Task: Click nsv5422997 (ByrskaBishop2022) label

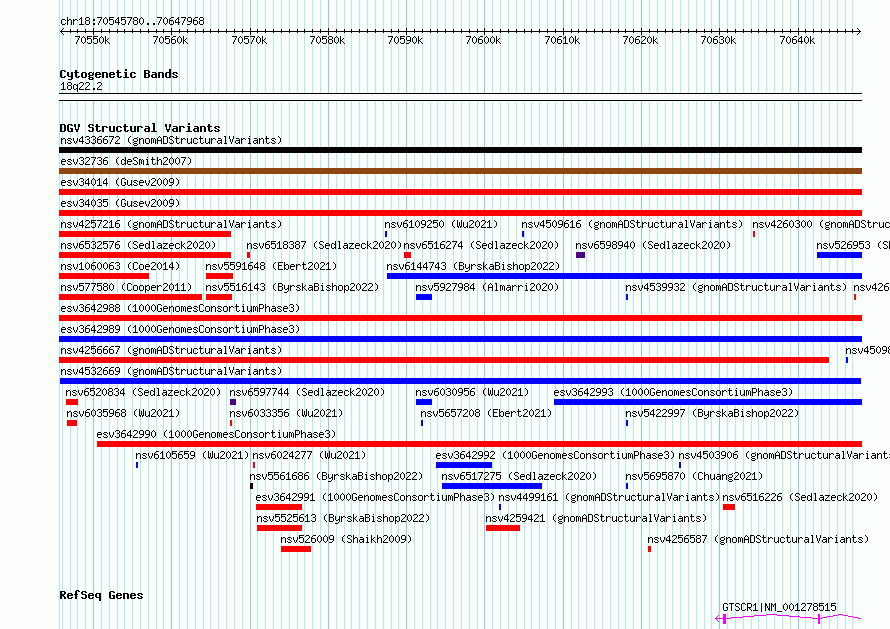Action: point(712,413)
